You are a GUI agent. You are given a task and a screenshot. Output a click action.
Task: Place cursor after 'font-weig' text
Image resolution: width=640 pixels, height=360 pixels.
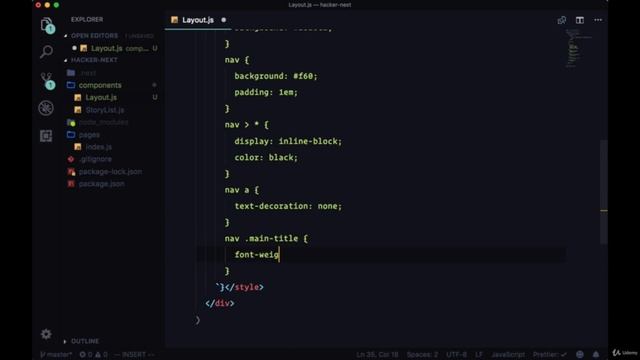(x=279, y=255)
